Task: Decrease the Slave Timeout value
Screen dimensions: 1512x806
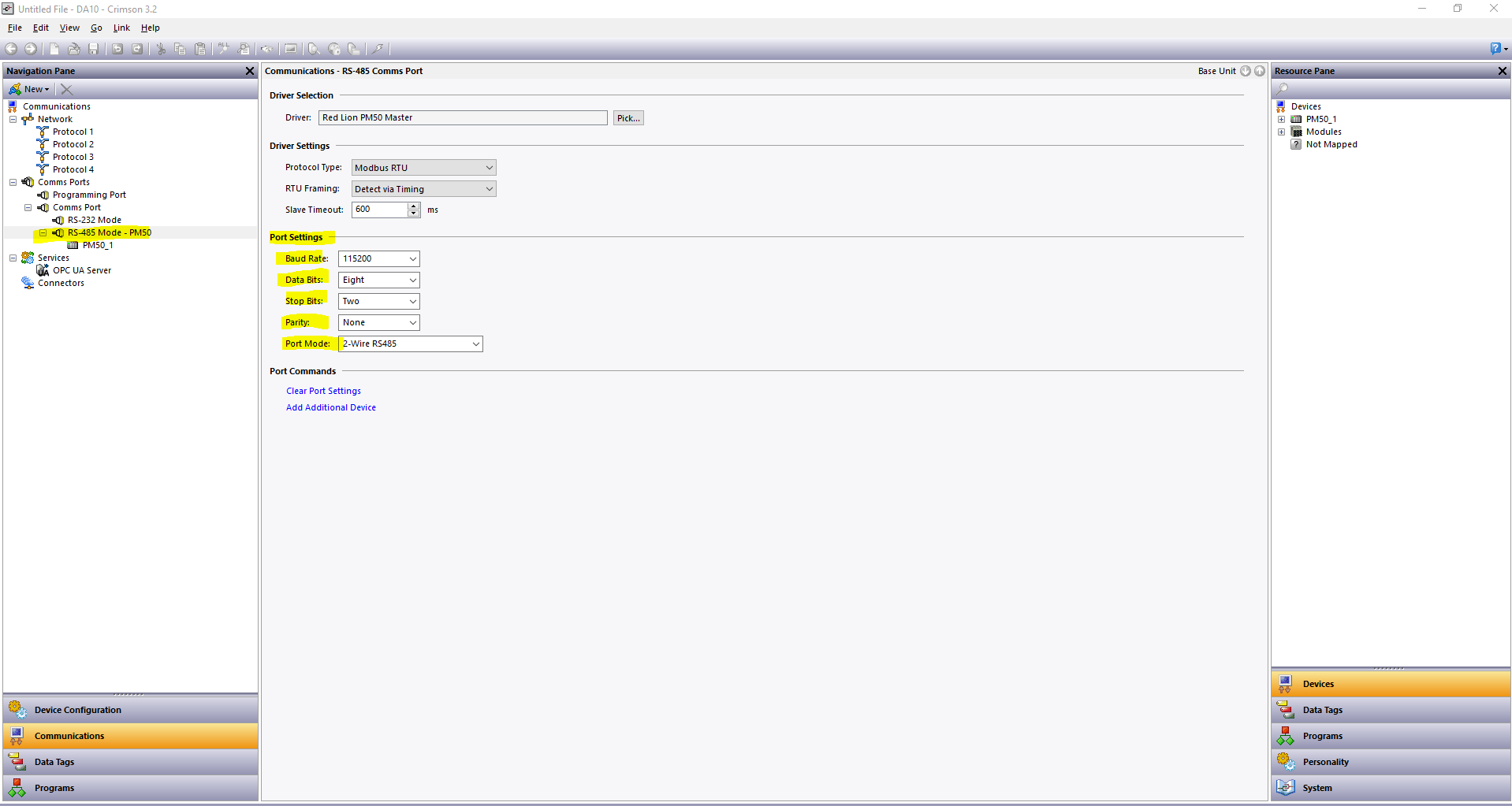Action: [x=414, y=214]
